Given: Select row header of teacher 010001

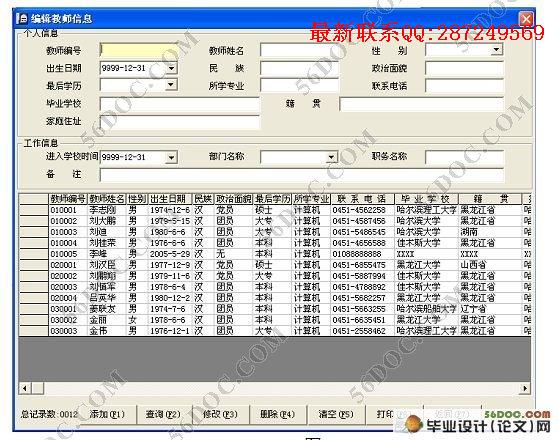Looking at the screenshot, I should 34,210.
